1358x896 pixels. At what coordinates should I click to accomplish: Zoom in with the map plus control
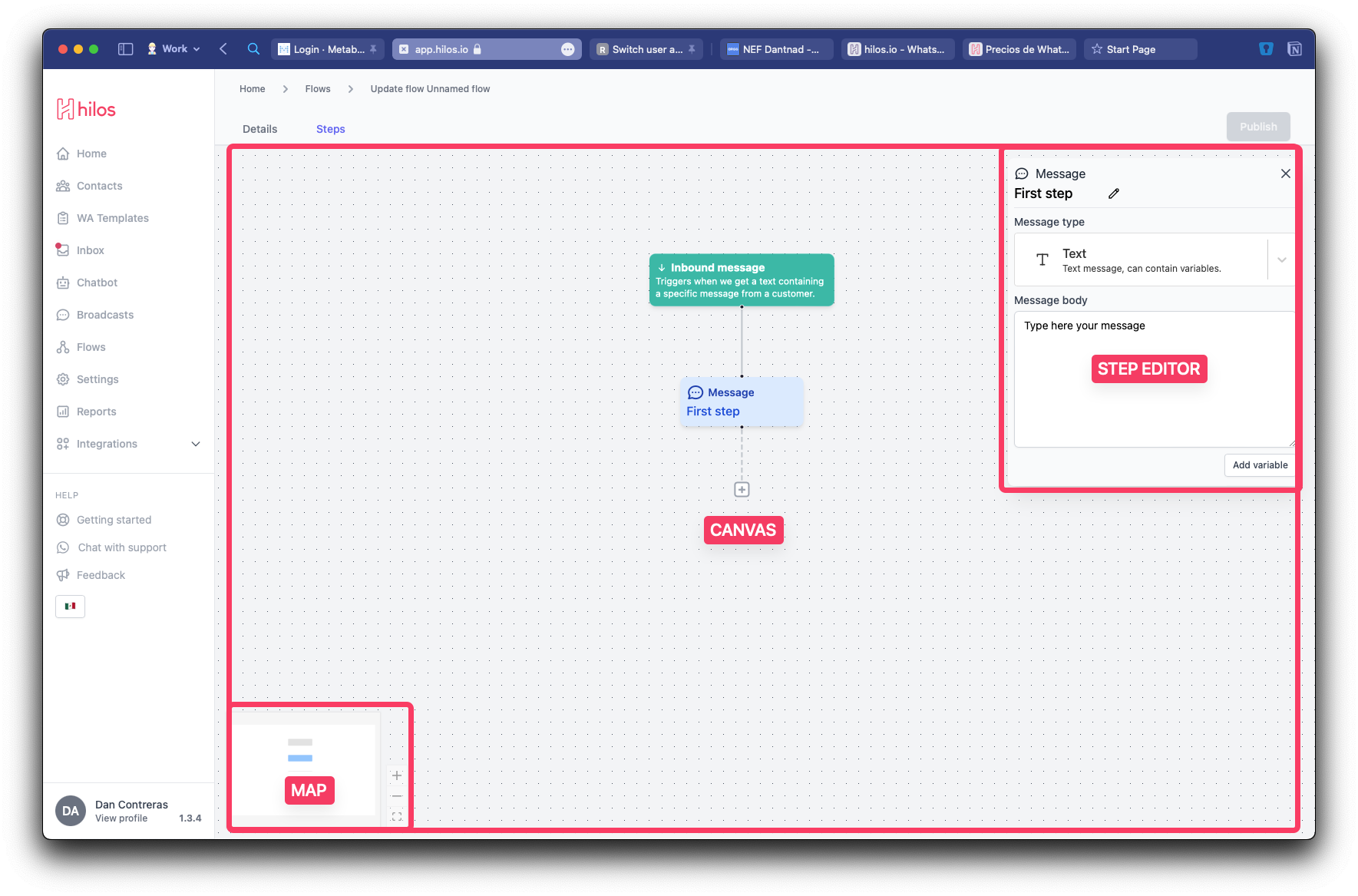click(x=397, y=775)
